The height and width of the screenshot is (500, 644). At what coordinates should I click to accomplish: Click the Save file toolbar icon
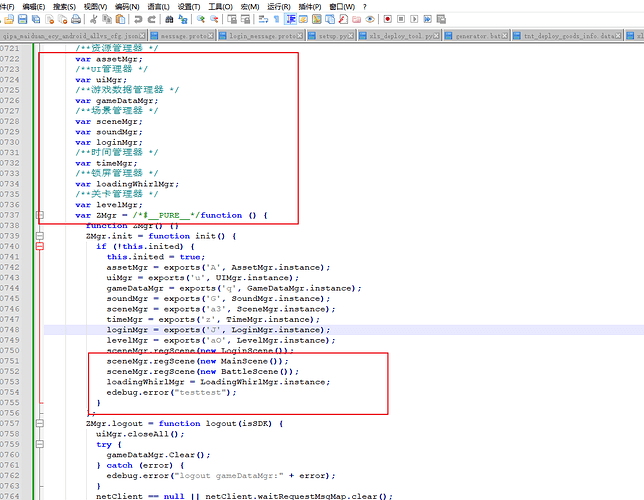click(x=23, y=19)
